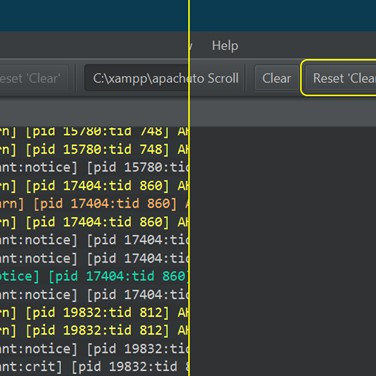The image size is (376, 376).
Task: Click the active Reset 'Clear' button beside Clear
Action: click(341, 78)
